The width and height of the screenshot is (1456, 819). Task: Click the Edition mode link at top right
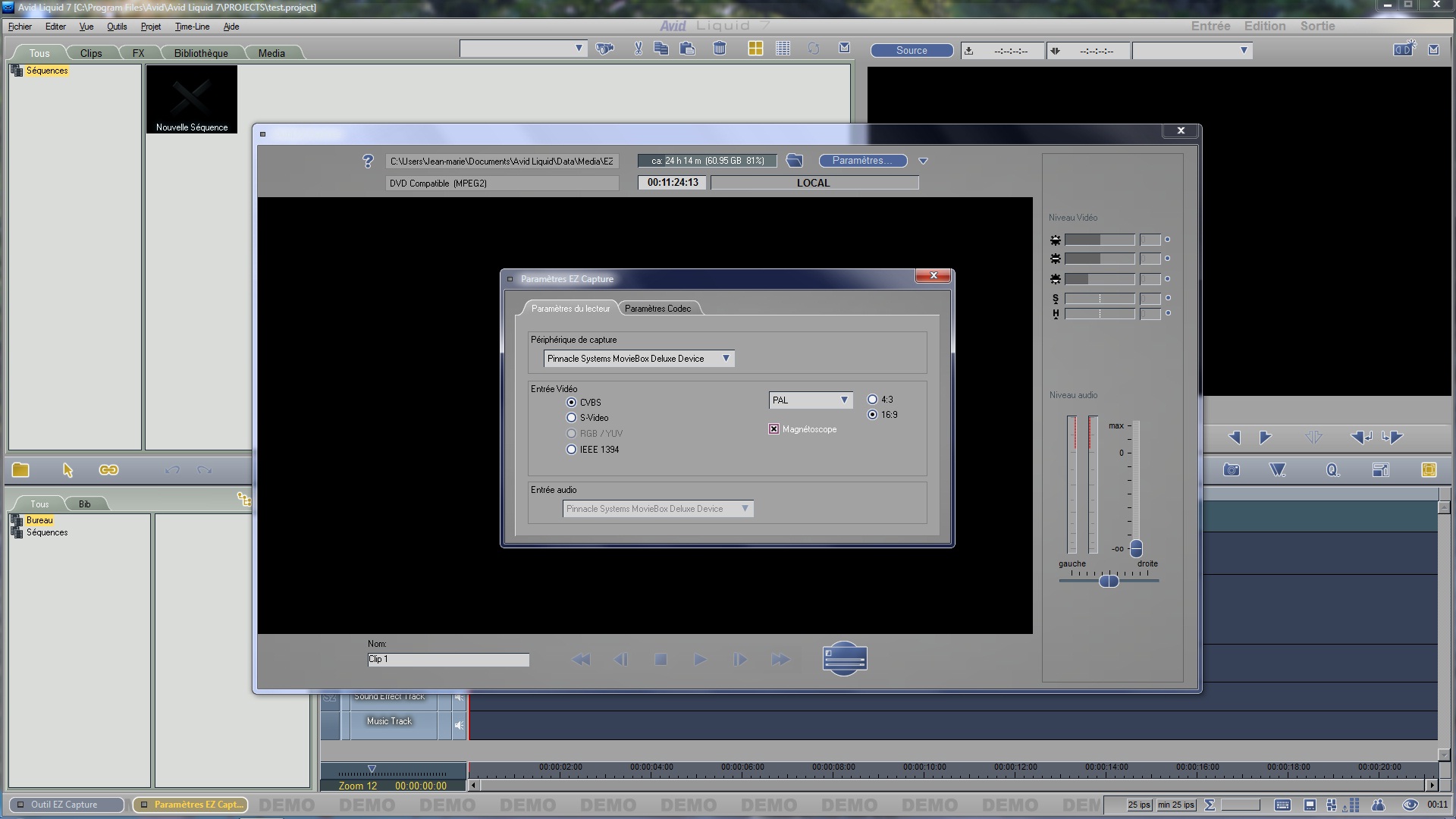[x=1264, y=26]
